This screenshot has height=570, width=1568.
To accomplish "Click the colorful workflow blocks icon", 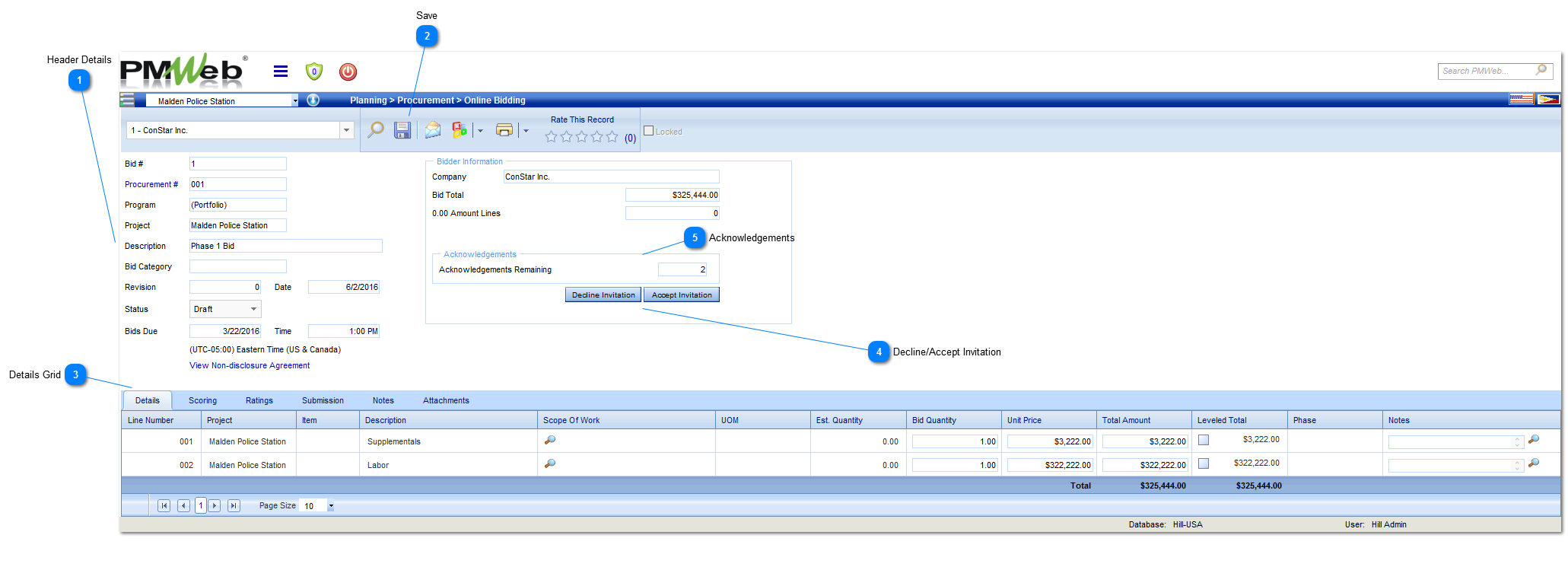I will 460,130.
